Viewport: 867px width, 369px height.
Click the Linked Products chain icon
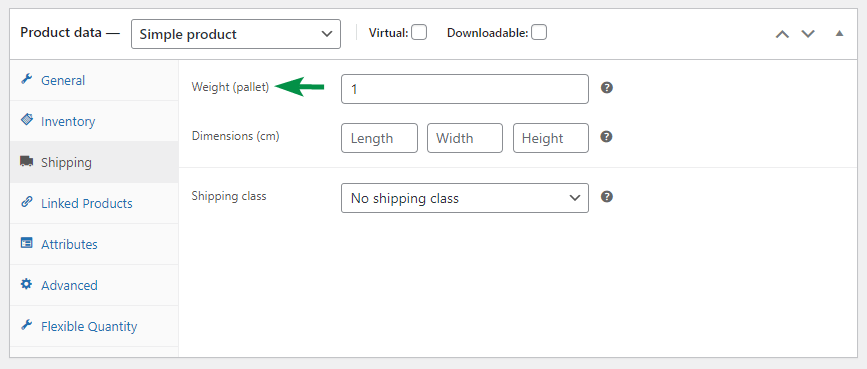pos(27,202)
